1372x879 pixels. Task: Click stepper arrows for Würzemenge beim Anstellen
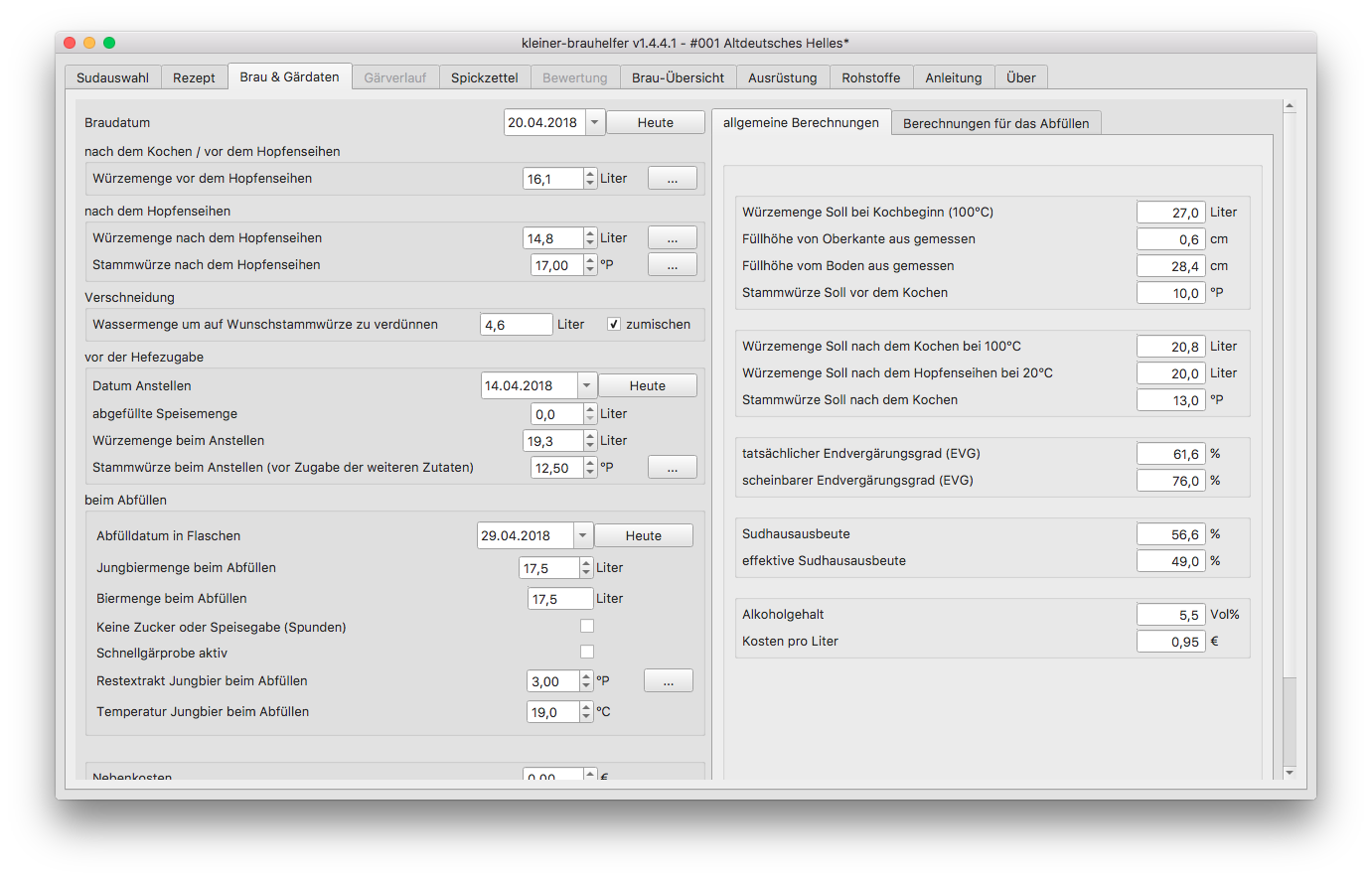590,441
